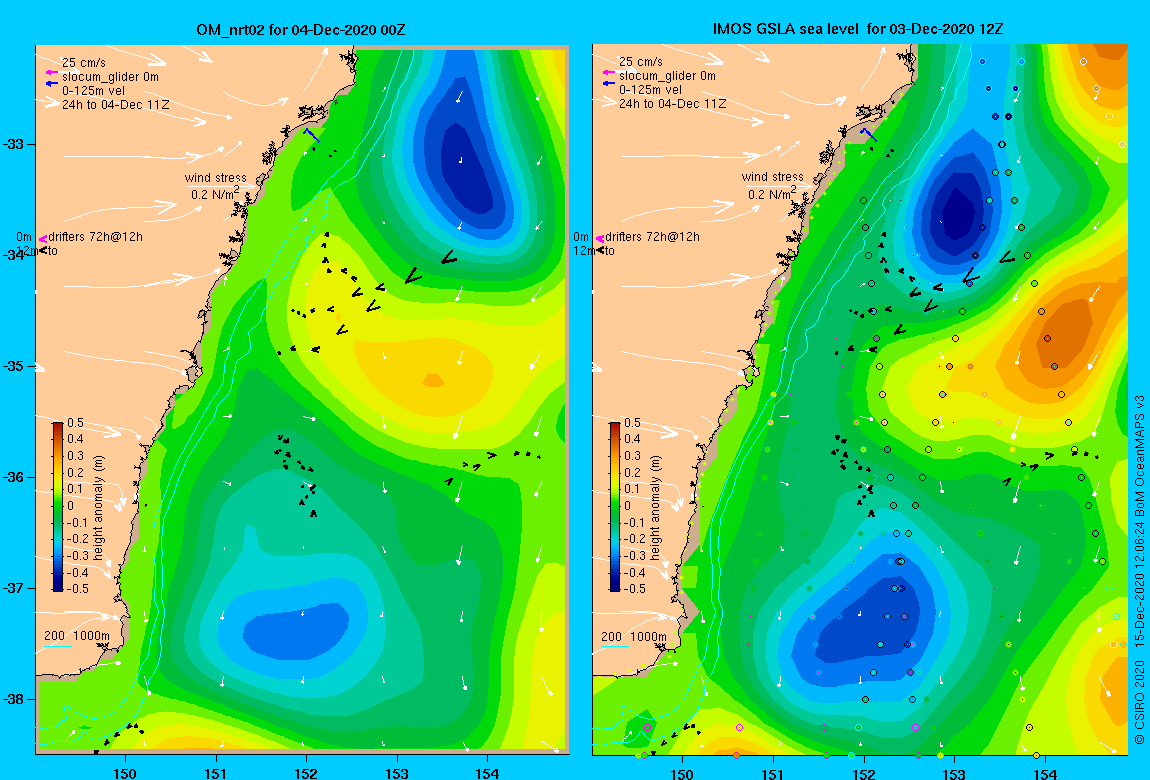The image size is (1150, 780).
Task: Click vertical 'height anomaly (m)' label in left map
Action: pos(99,509)
